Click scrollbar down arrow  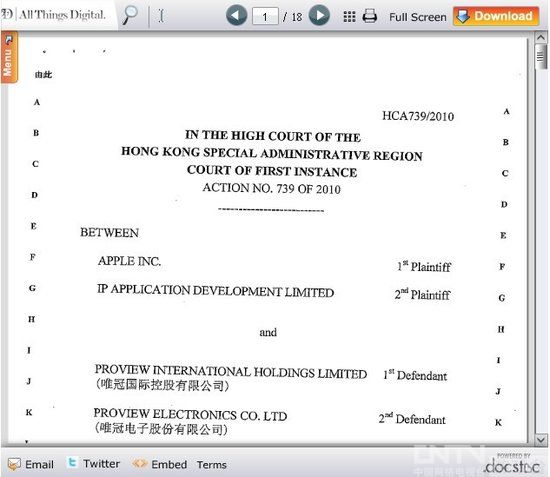[541, 439]
